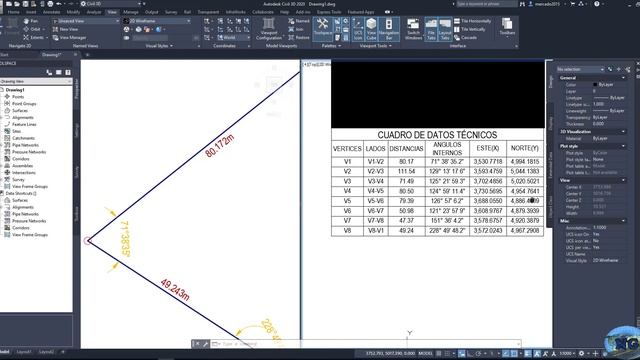Open the 2D Wireframe visual style dropdown
The height and width of the screenshot is (360, 640).
[x=157, y=21]
